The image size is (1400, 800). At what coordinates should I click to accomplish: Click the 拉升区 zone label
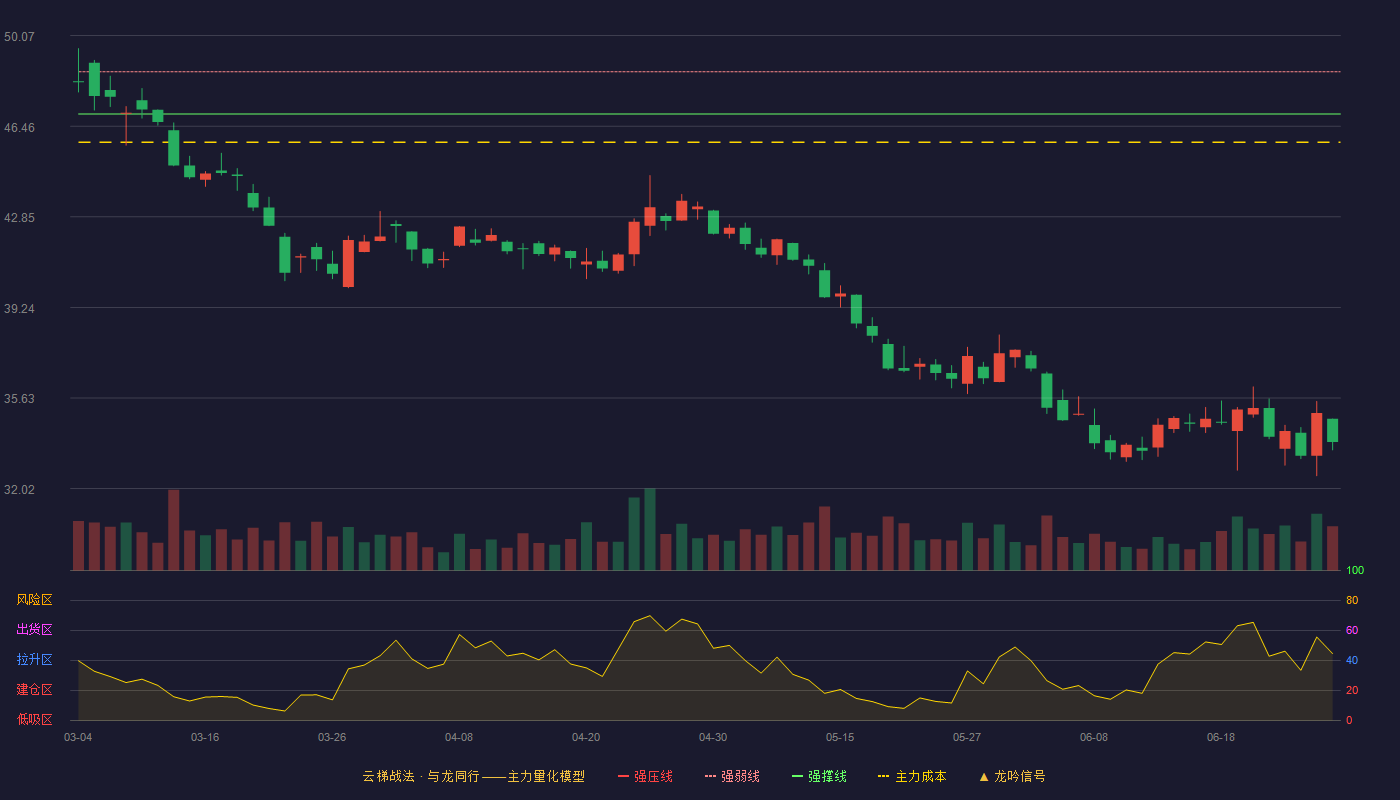click(x=35, y=660)
